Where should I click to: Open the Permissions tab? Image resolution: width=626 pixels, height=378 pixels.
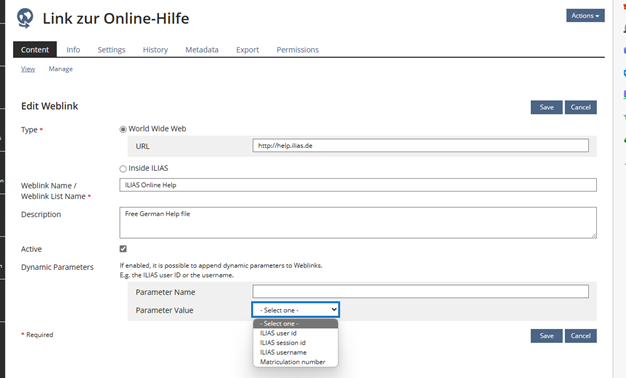pos(297,49)
